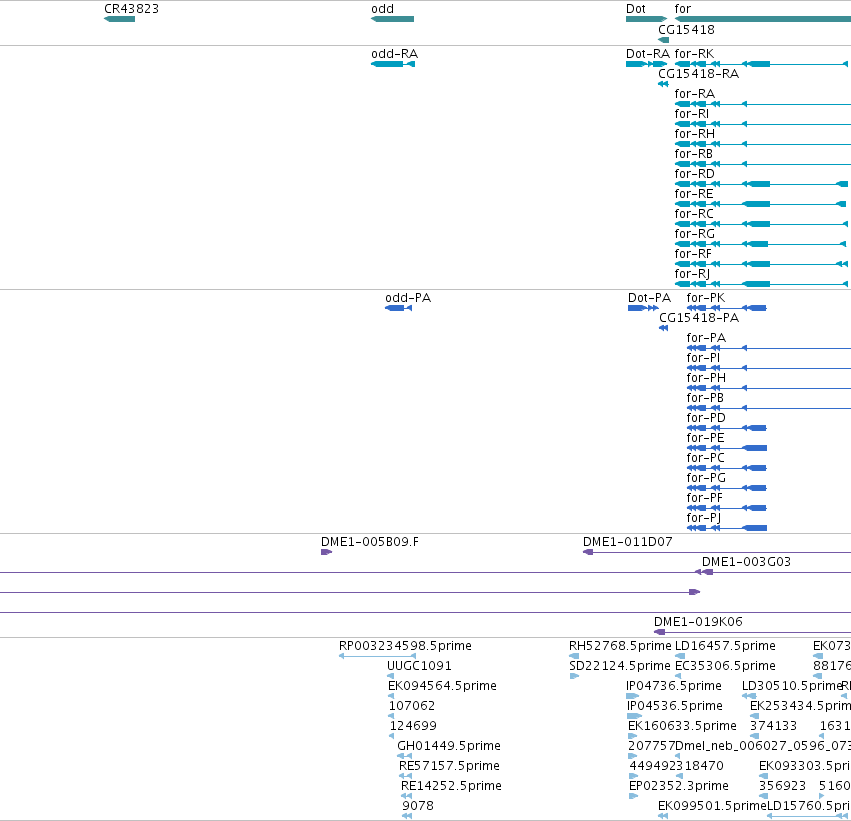Click the RH52768.5prime EST label
This screenshot has height=821, width=851.
620,646
